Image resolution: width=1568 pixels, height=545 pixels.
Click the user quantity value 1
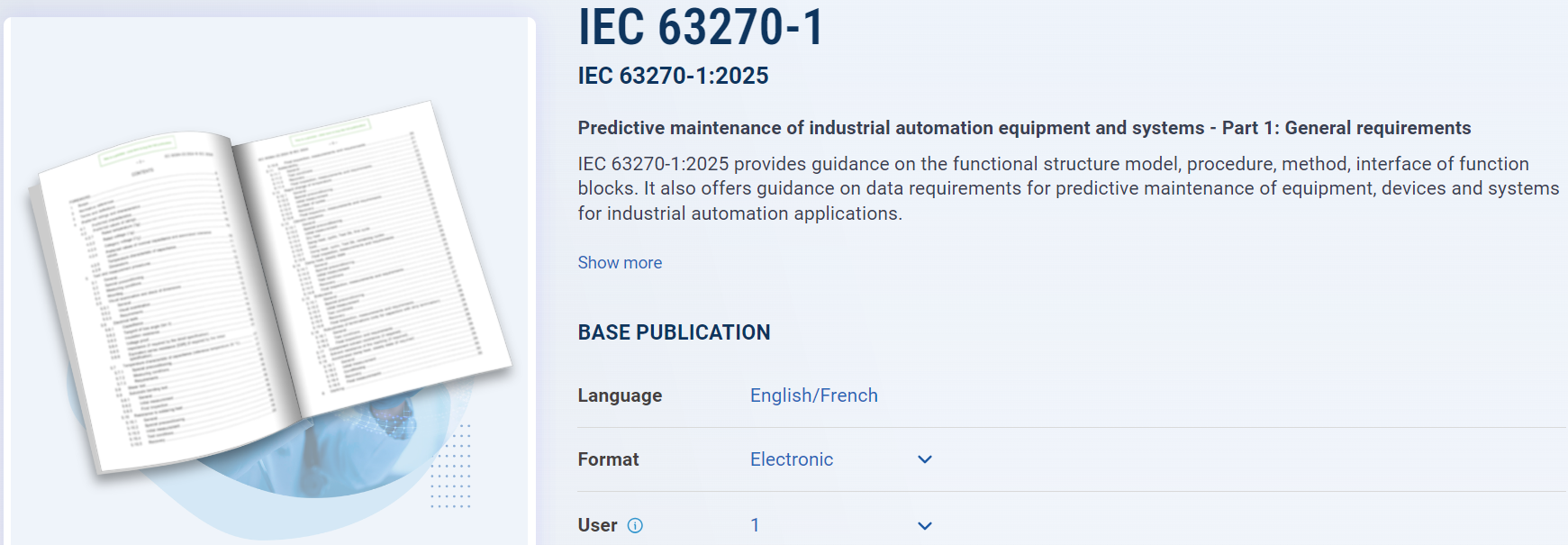pos(755,525)
